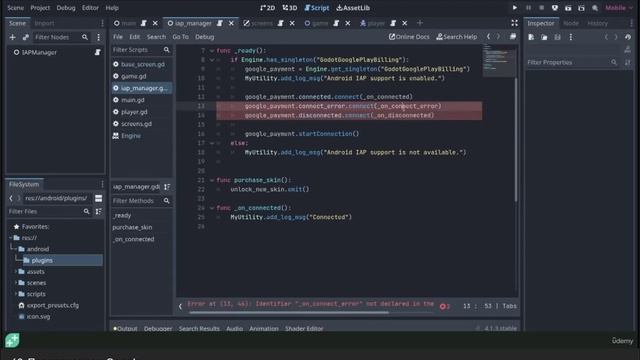
Task: Run the current scene icon
Action: point(568,8)
